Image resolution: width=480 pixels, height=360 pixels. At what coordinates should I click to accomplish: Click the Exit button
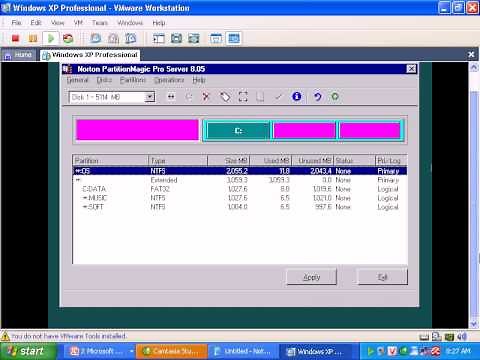click(x=382, y=277)
